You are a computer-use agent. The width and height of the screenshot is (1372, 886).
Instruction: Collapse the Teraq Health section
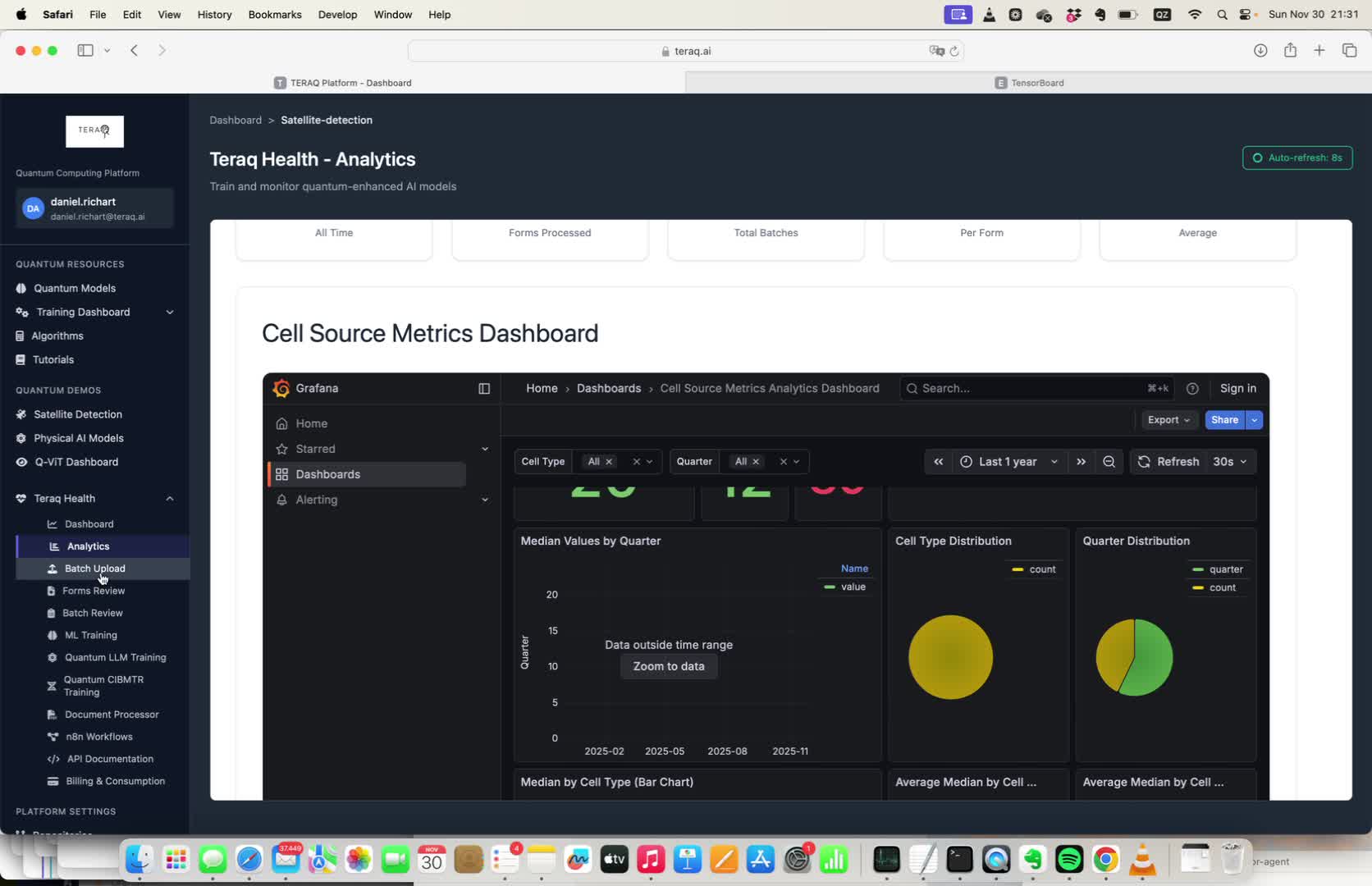point(170,498)
